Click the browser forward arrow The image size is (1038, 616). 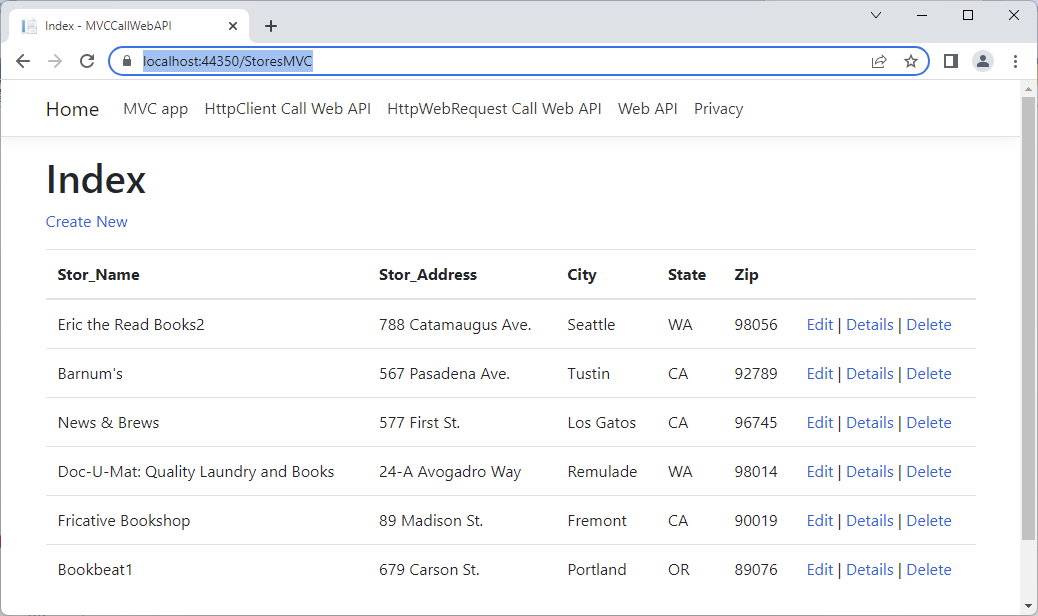point(55,61)
